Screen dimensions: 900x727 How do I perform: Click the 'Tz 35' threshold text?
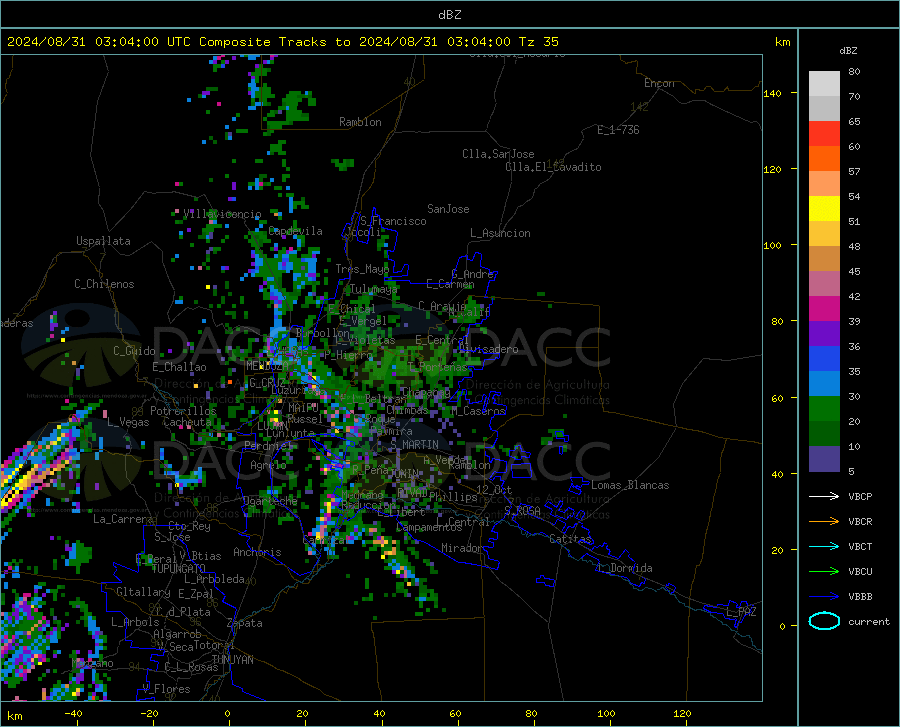538,42
